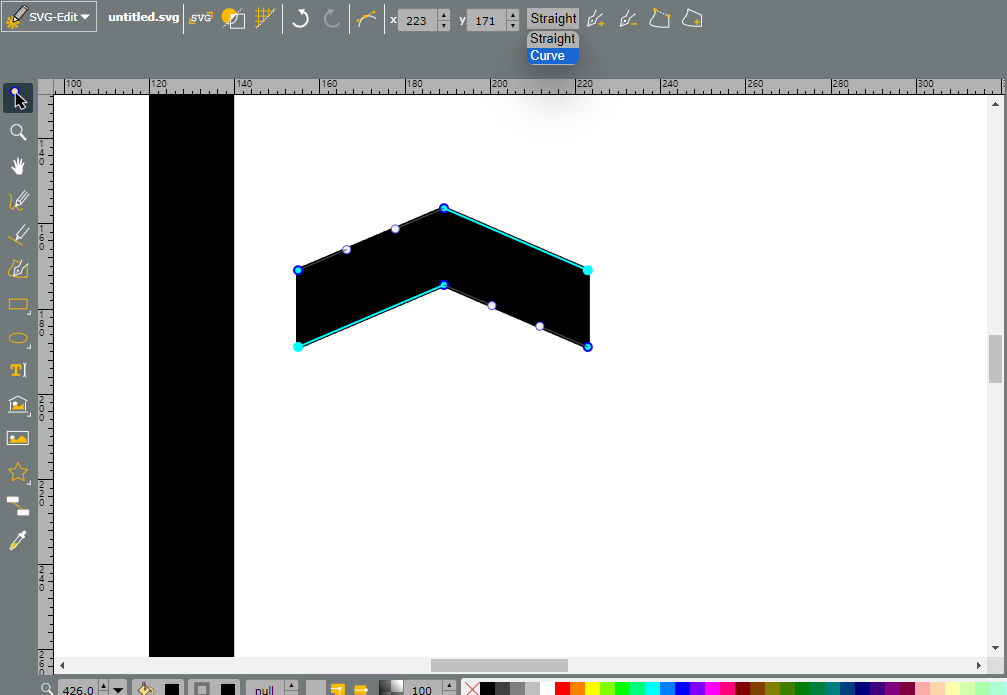Image resolution: width=1007 pixels, height=695 pixels.
Task: Pick the Ellipse drawing tool
Action: click(18, 338)
